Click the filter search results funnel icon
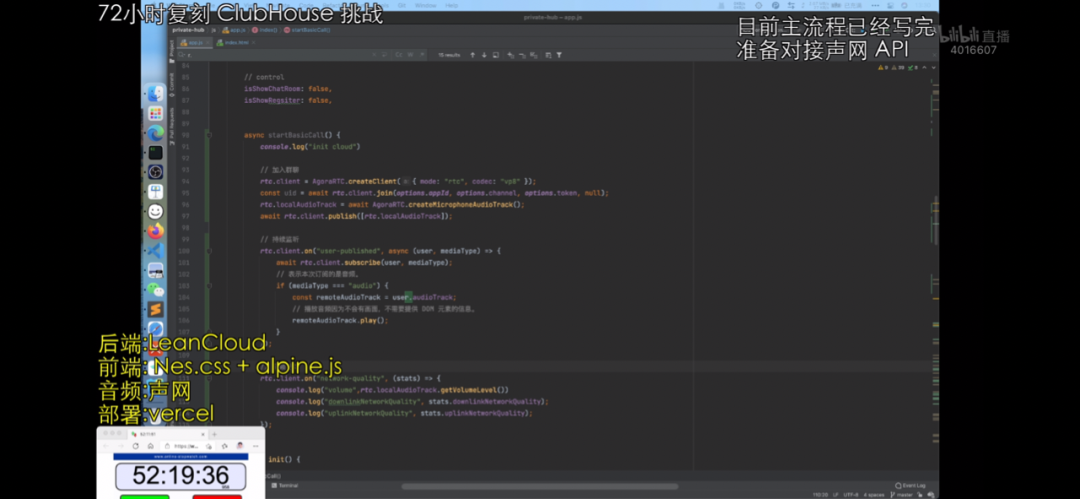The image size is (1080, 499). coord(559,54)
